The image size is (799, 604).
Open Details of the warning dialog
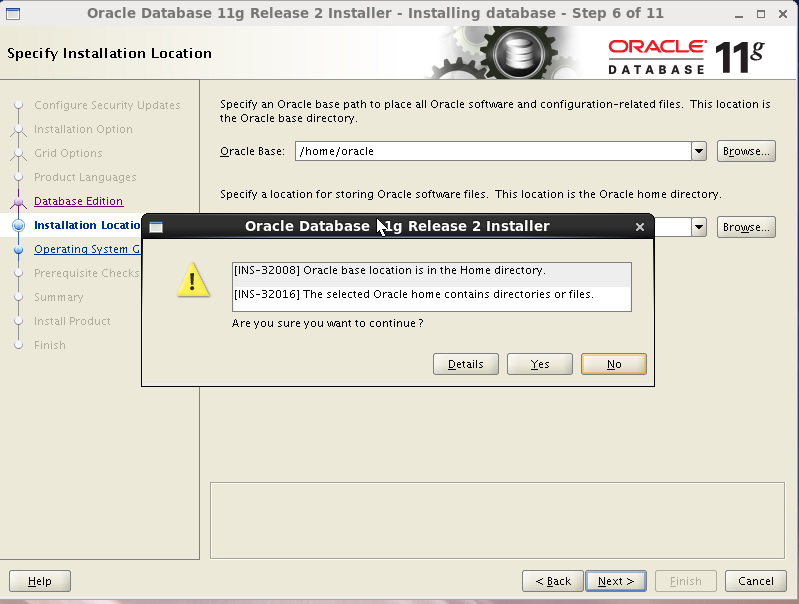(465, 364)
